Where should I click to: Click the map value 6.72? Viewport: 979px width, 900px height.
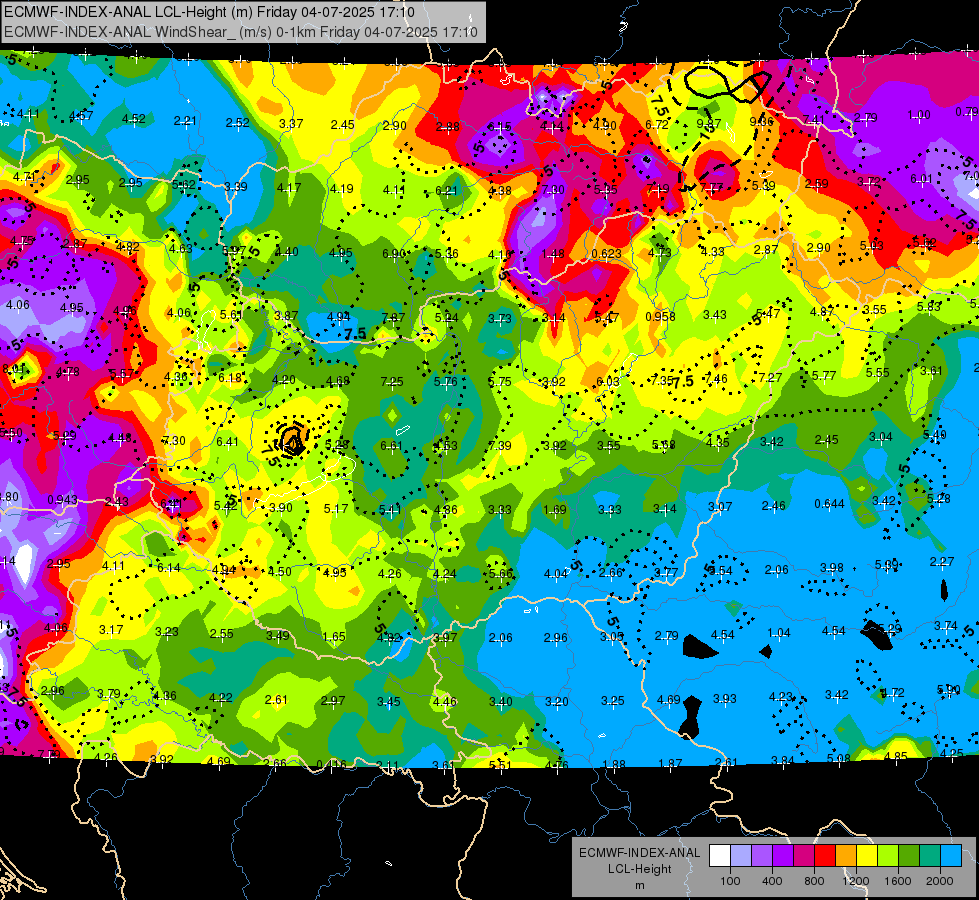tap(657, 124)
